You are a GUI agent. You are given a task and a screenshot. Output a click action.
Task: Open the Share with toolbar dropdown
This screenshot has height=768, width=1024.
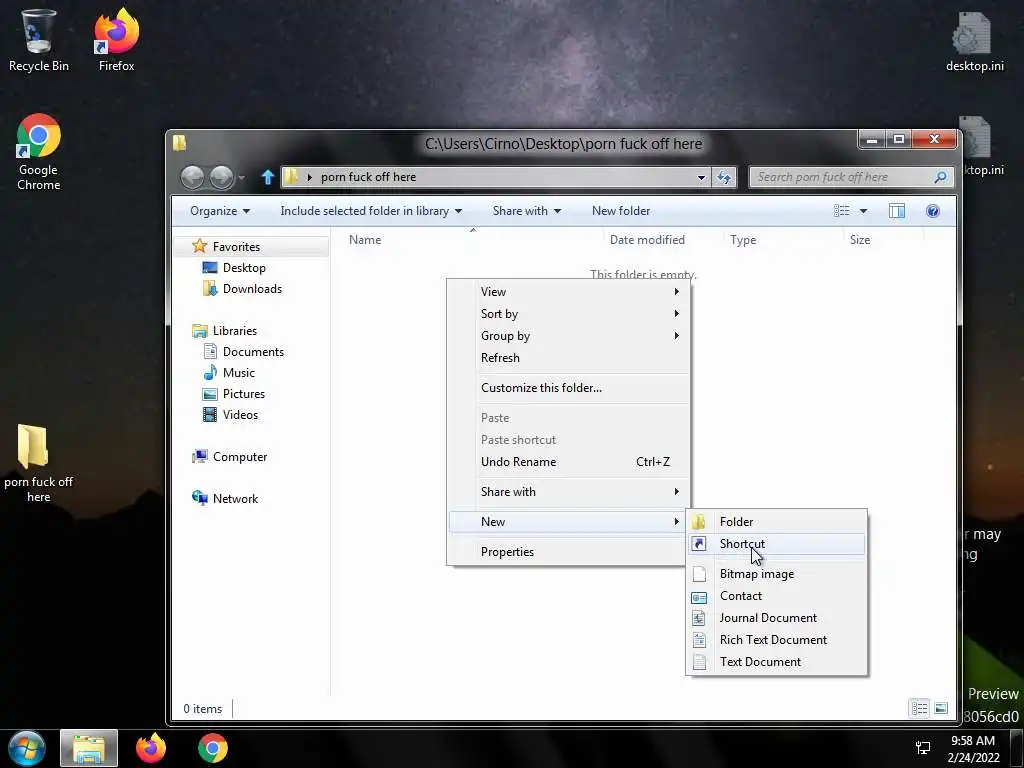(x=526, y=211)
